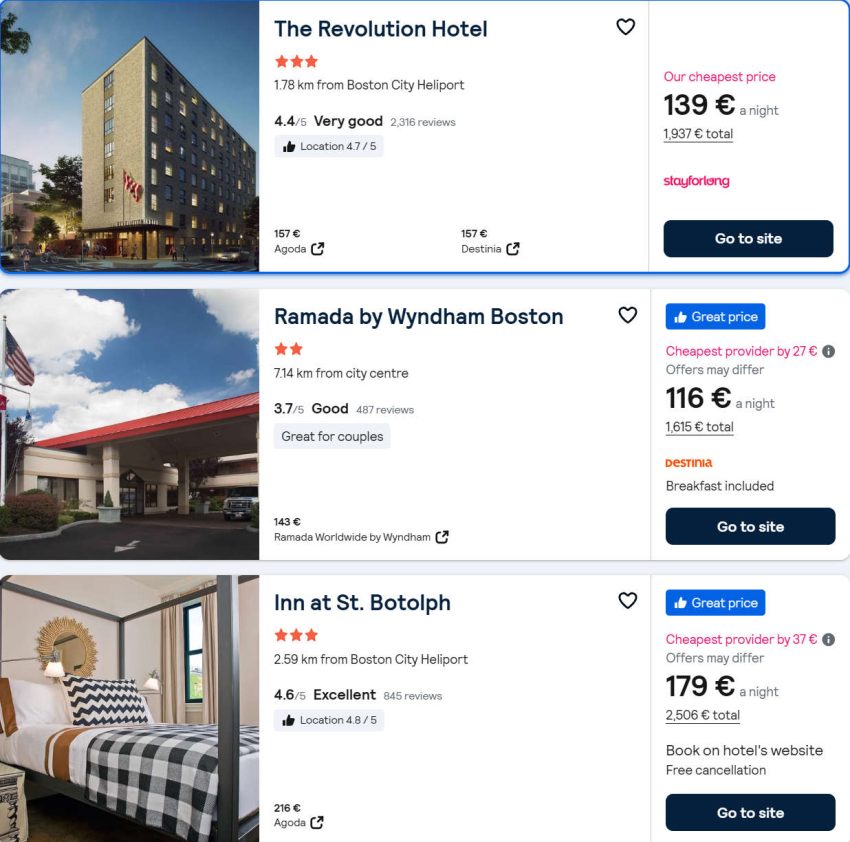
Task: Click Ramada Worldwide by Wyndham external link icon
Action: click(x=442, y=537)
